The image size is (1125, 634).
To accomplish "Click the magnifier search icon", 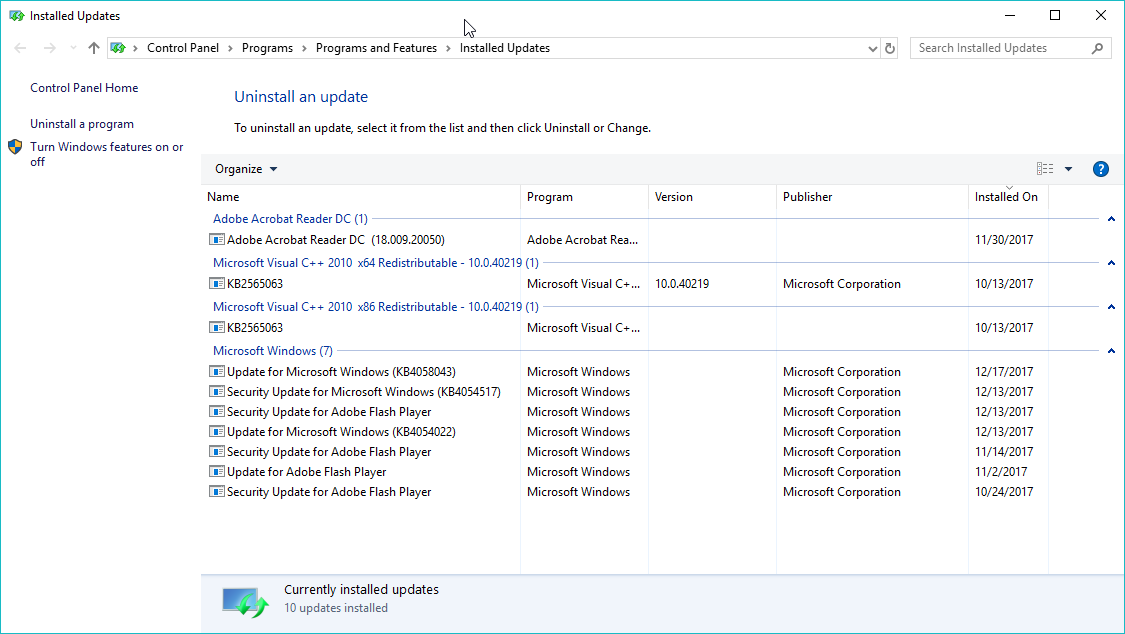I will coord(1097,48).
